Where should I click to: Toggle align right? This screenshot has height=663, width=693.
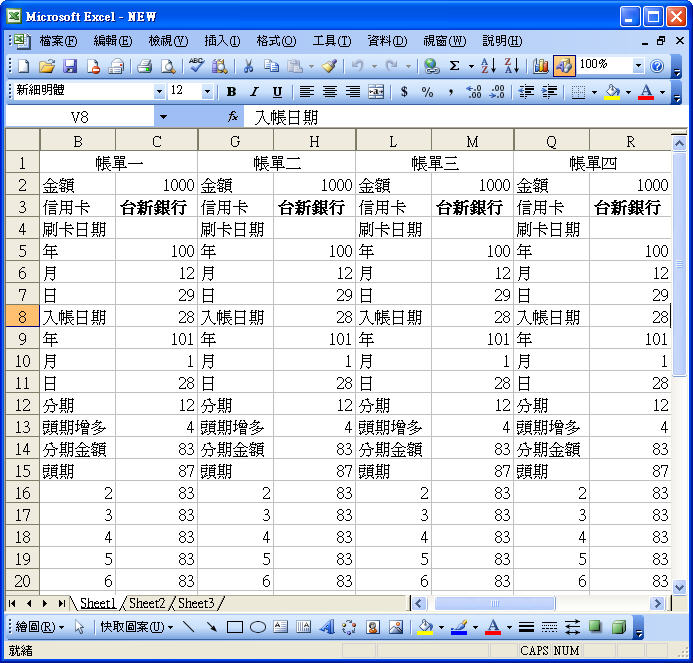(x=353, y=92)
